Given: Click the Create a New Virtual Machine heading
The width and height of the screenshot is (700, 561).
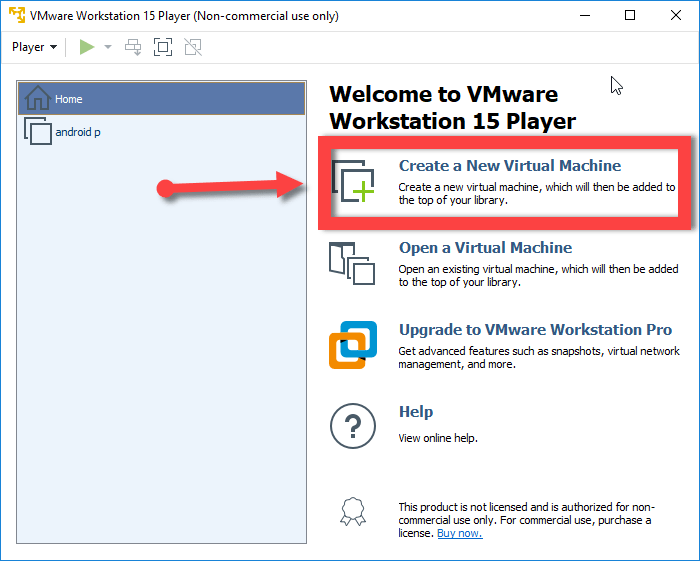Looking at the screenshot, I should (x=509, y=166).
